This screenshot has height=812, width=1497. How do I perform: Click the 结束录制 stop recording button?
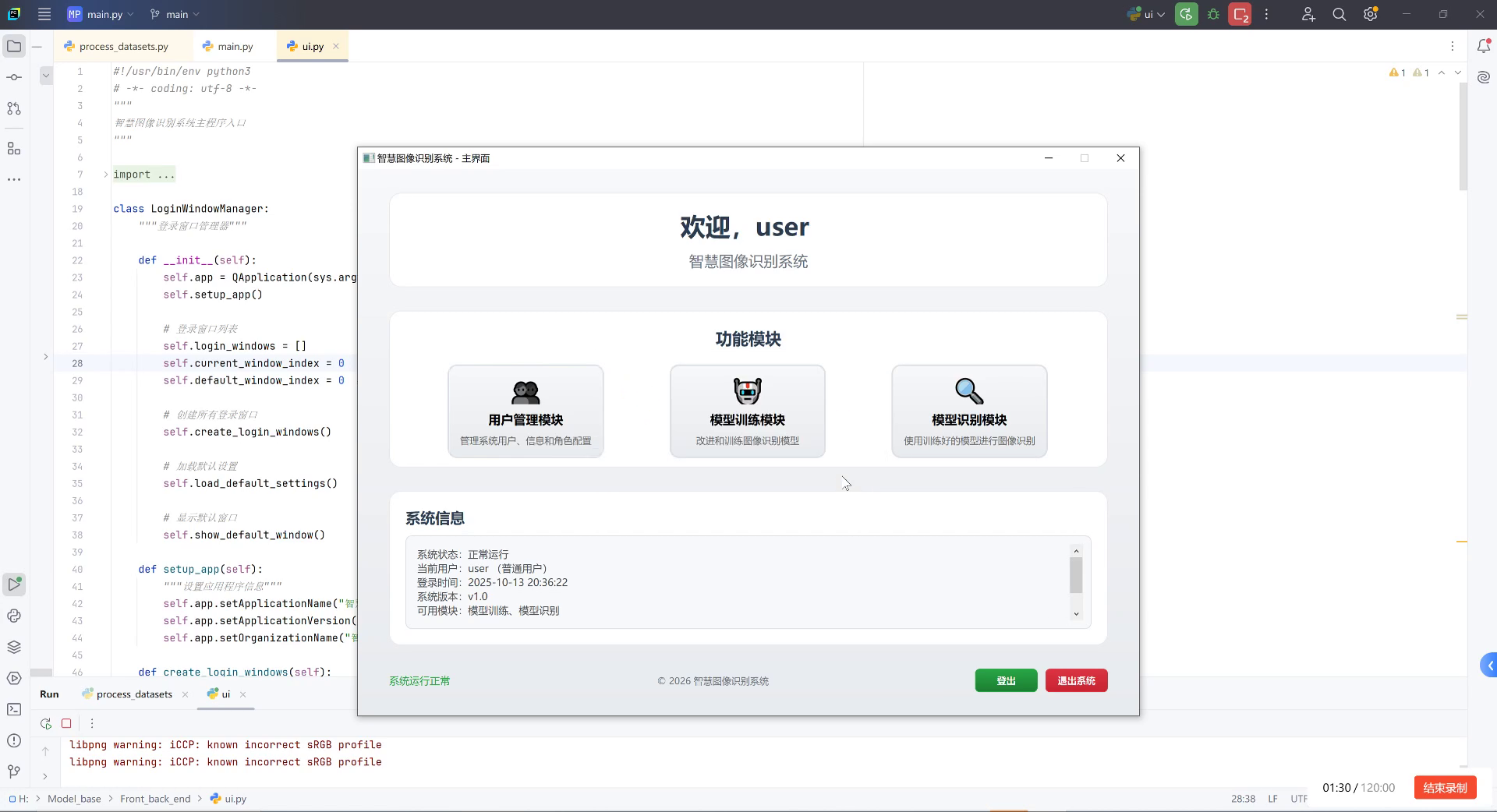coord(1444,788)
